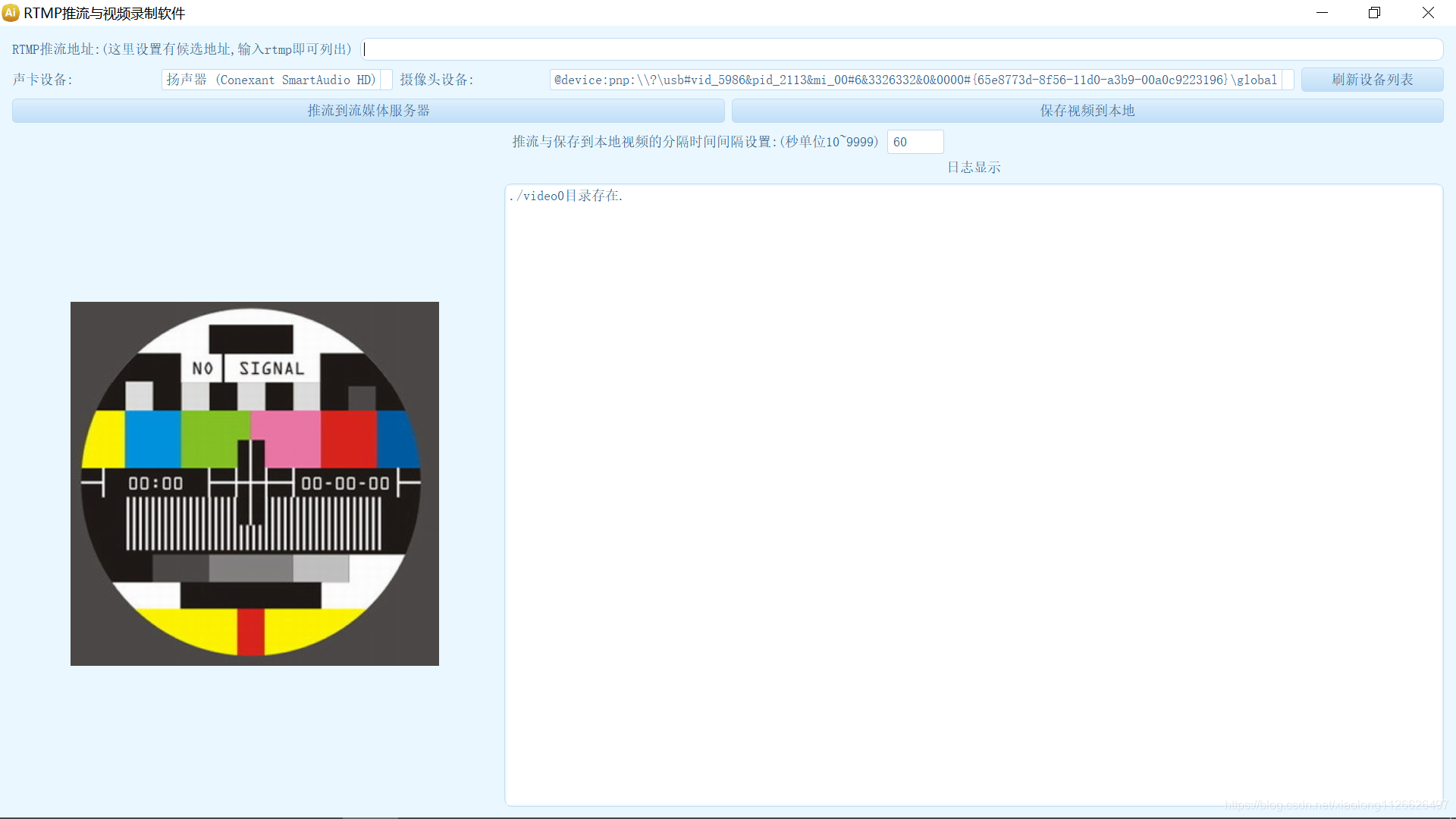This screenshot has width=1456, height=819.
Task: Click the 声卡设备 sound device label
Action: pos(43,79)
